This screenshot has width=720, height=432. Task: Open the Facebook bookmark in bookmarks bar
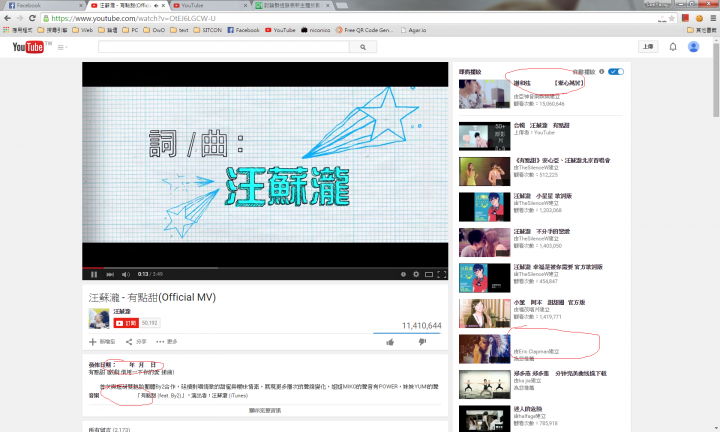pyautogui.click(x=243, y=30)
